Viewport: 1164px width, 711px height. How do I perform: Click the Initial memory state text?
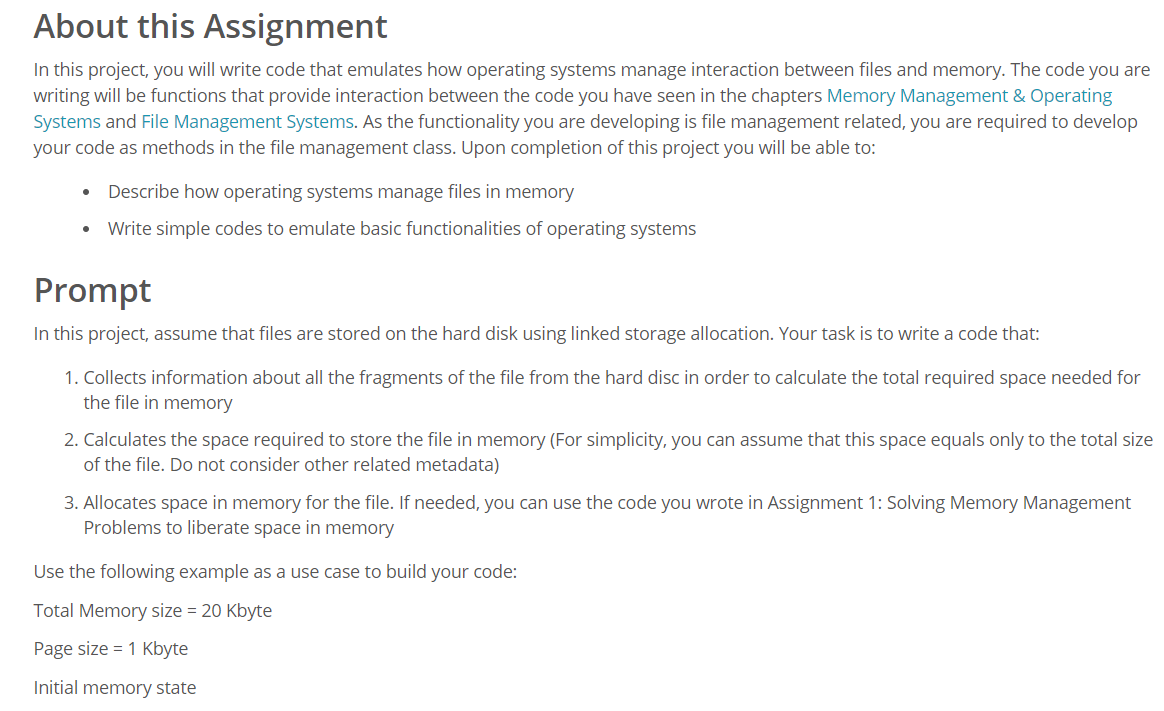(x=114, y=687)
